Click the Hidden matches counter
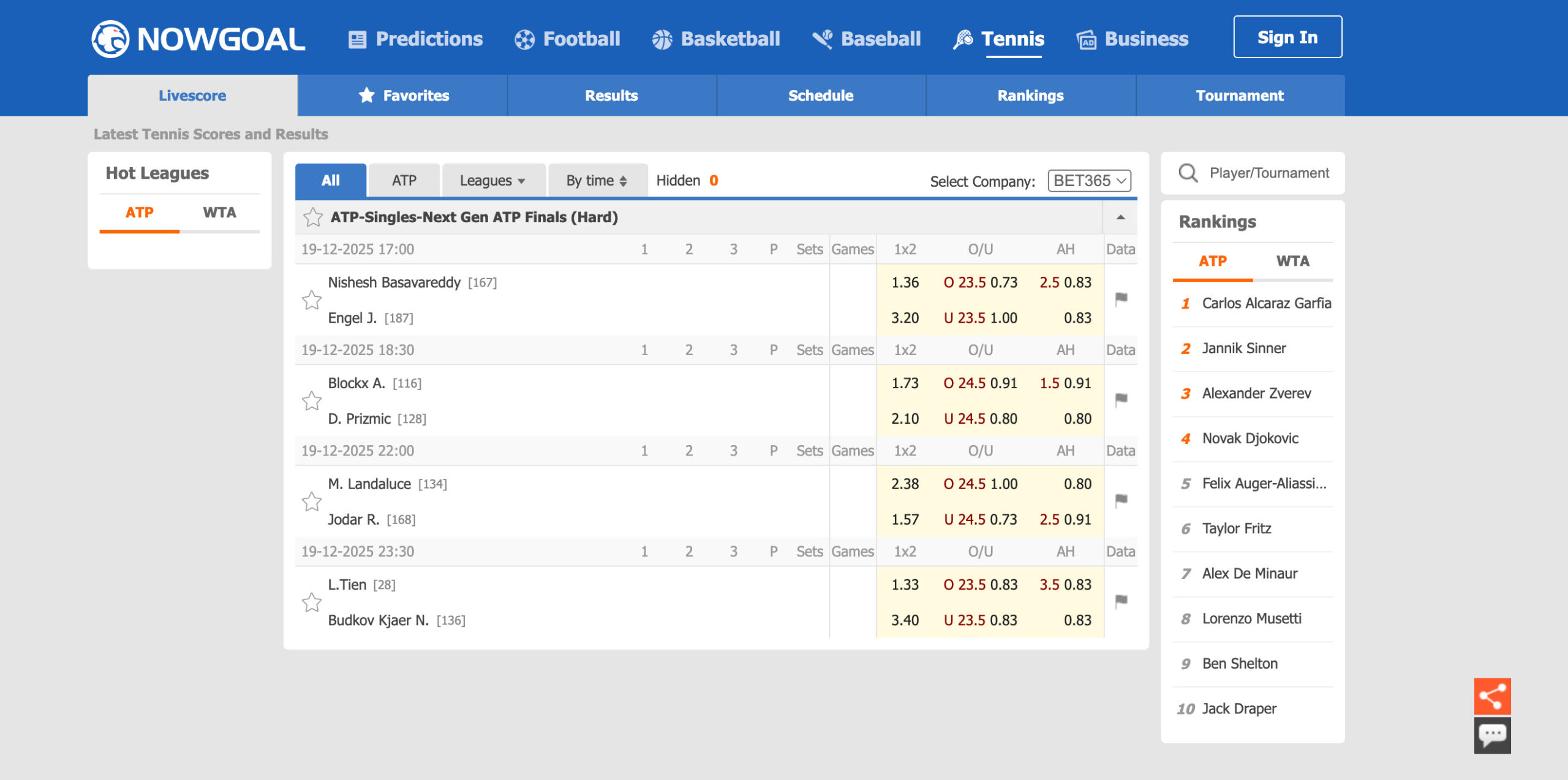The image size is (1568, 780). [687, 180]
